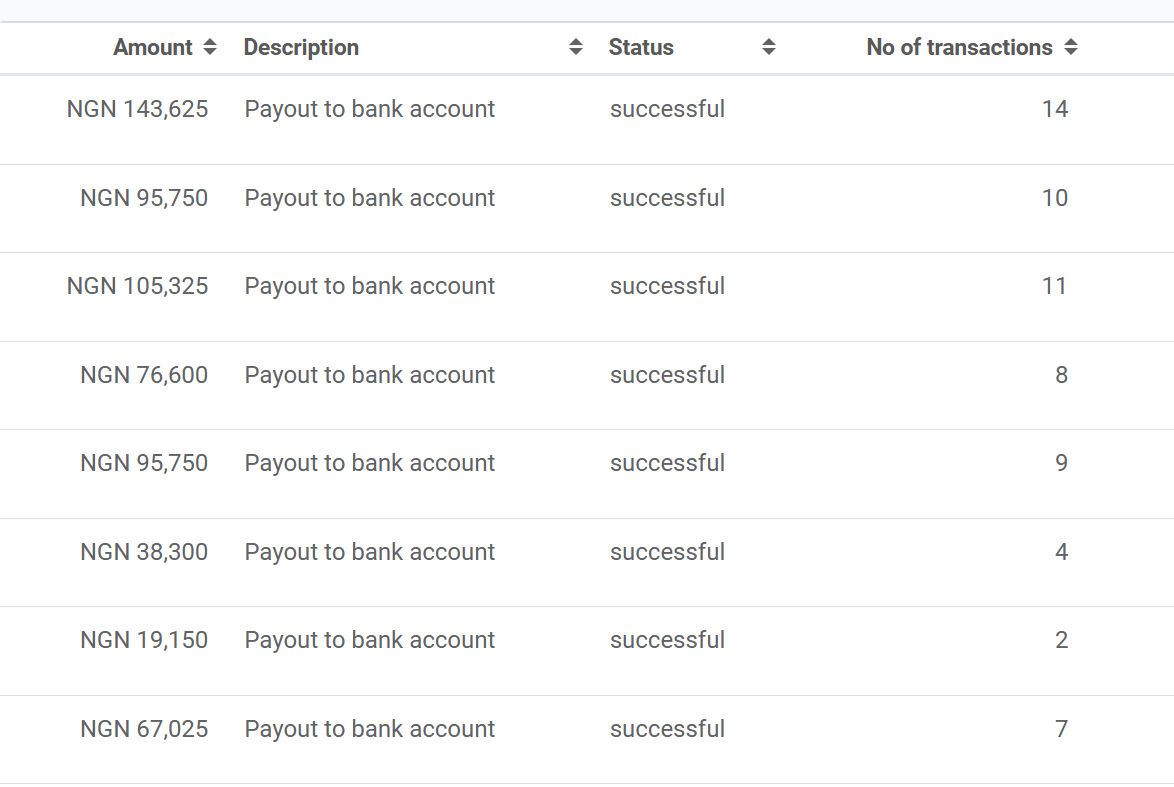1174x787 pixels.
Task: Sort using No of transactions arrows icon
Action: pos(1071,47)
